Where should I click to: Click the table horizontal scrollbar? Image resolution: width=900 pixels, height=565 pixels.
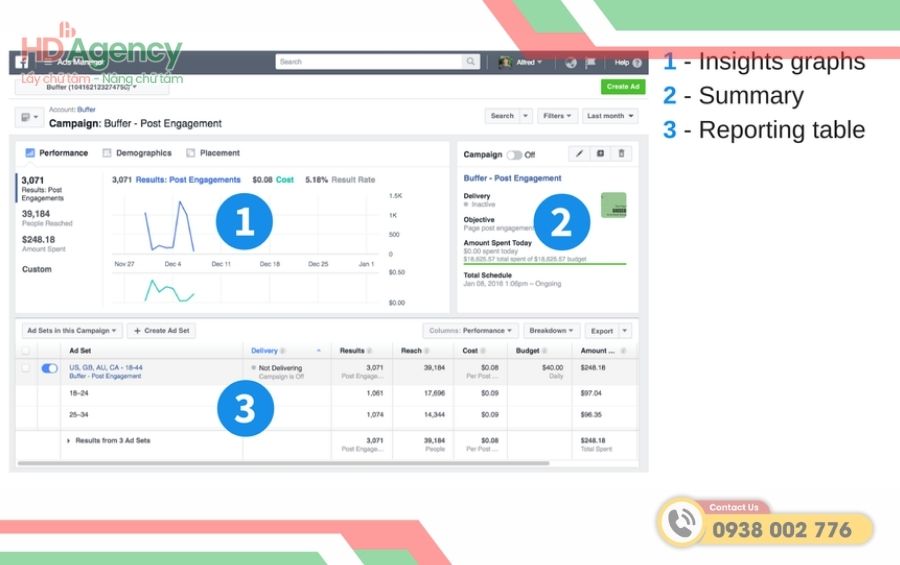tap(284, 463)
